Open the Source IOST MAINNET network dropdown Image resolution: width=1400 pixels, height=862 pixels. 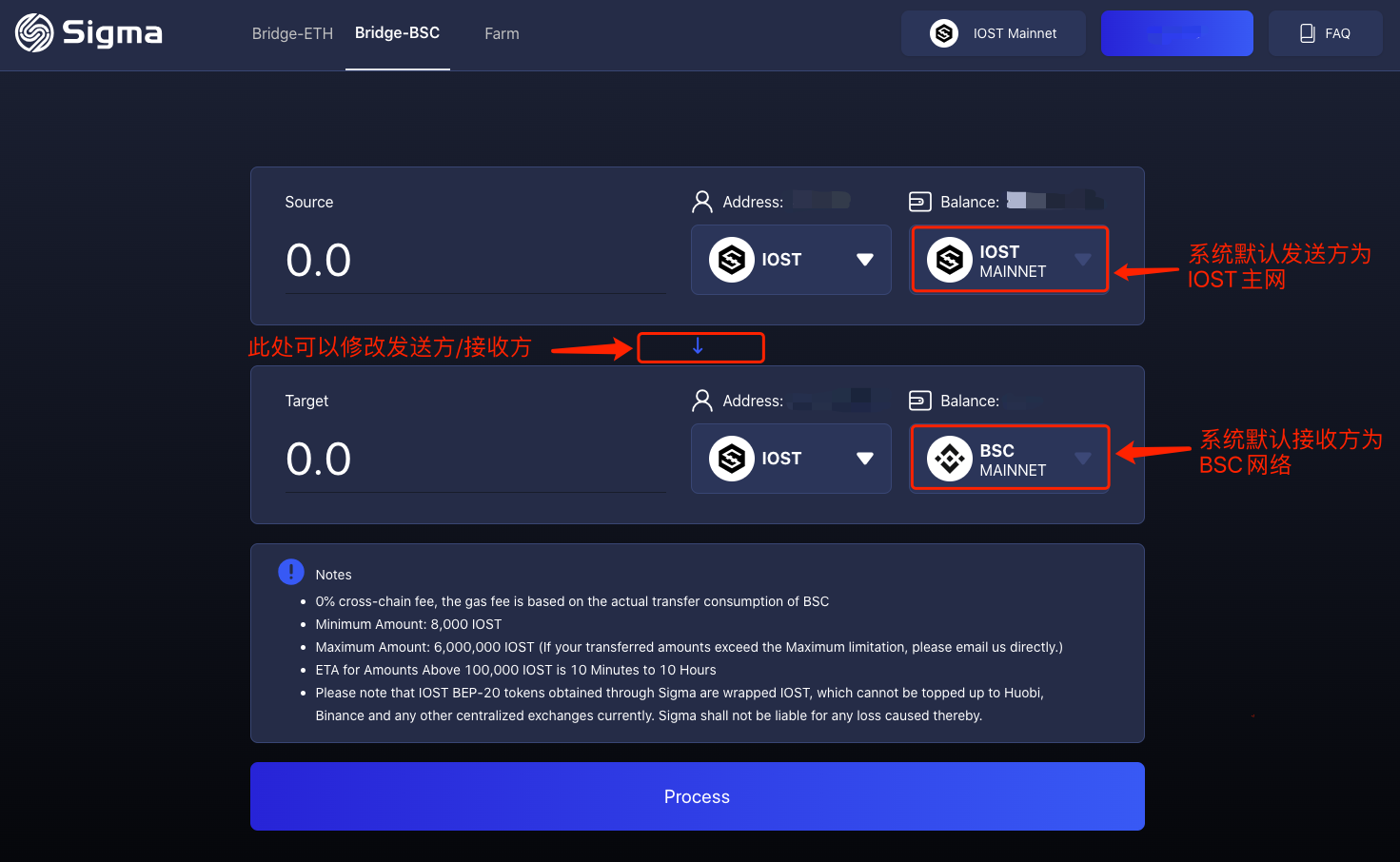click(1010, 260)
